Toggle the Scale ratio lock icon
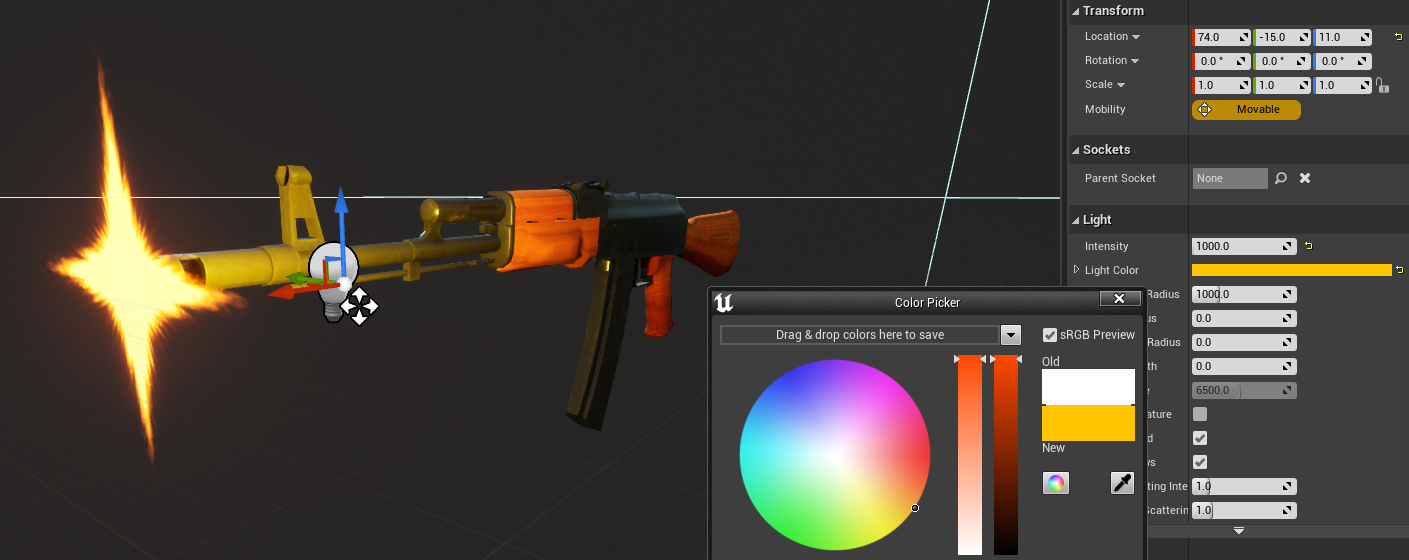 point(1382,85)
